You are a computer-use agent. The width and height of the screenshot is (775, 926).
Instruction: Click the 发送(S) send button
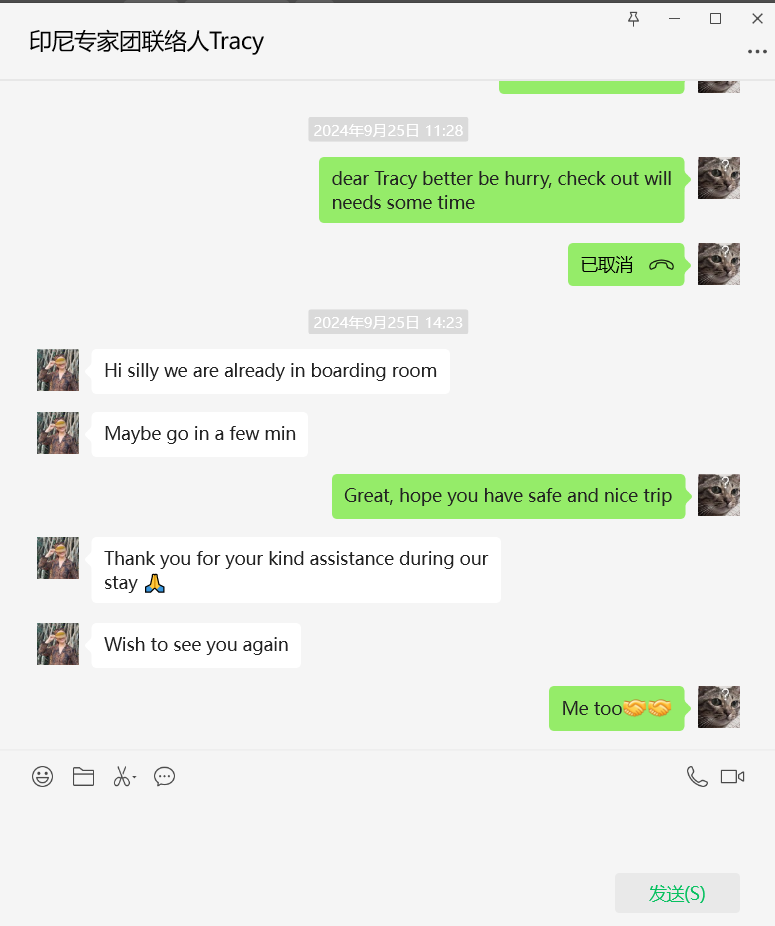click(x=677, y=893)
